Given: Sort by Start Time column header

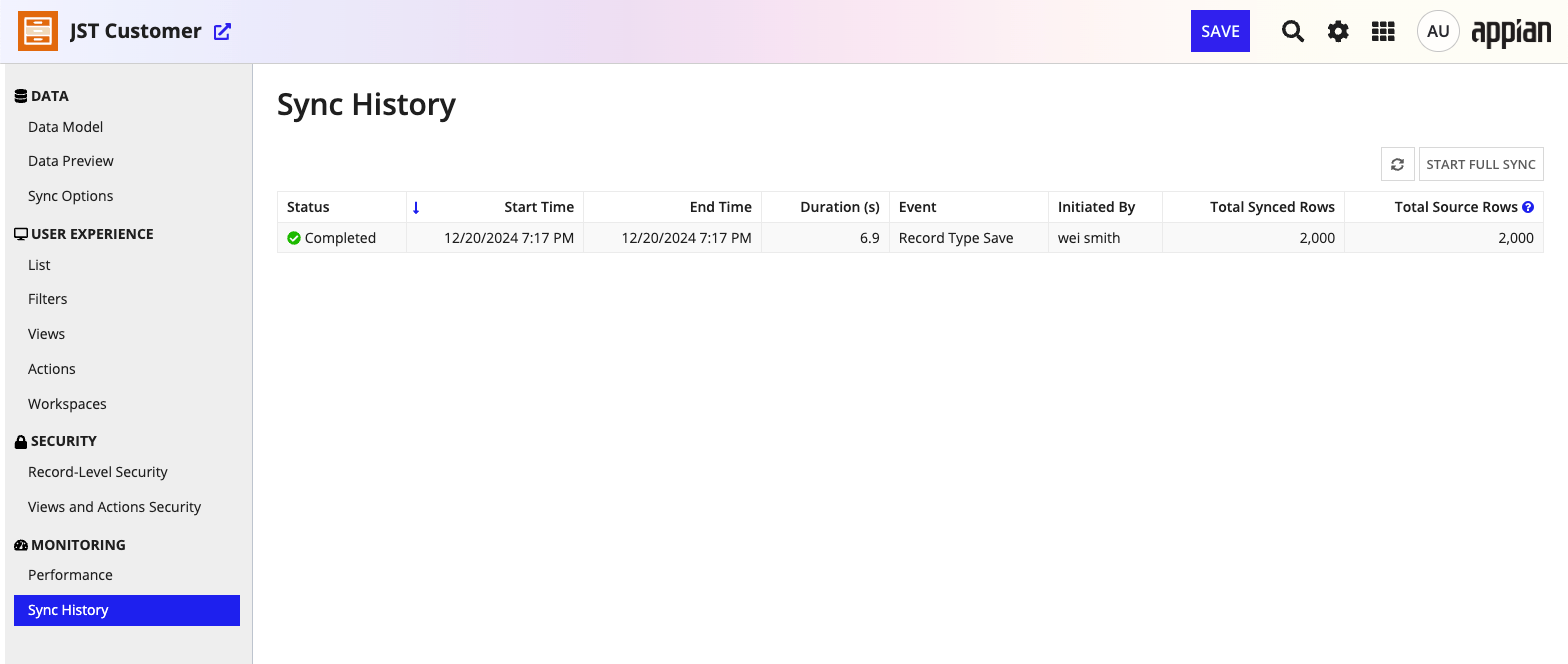Looking at the screenshot, I should (495, 207).
